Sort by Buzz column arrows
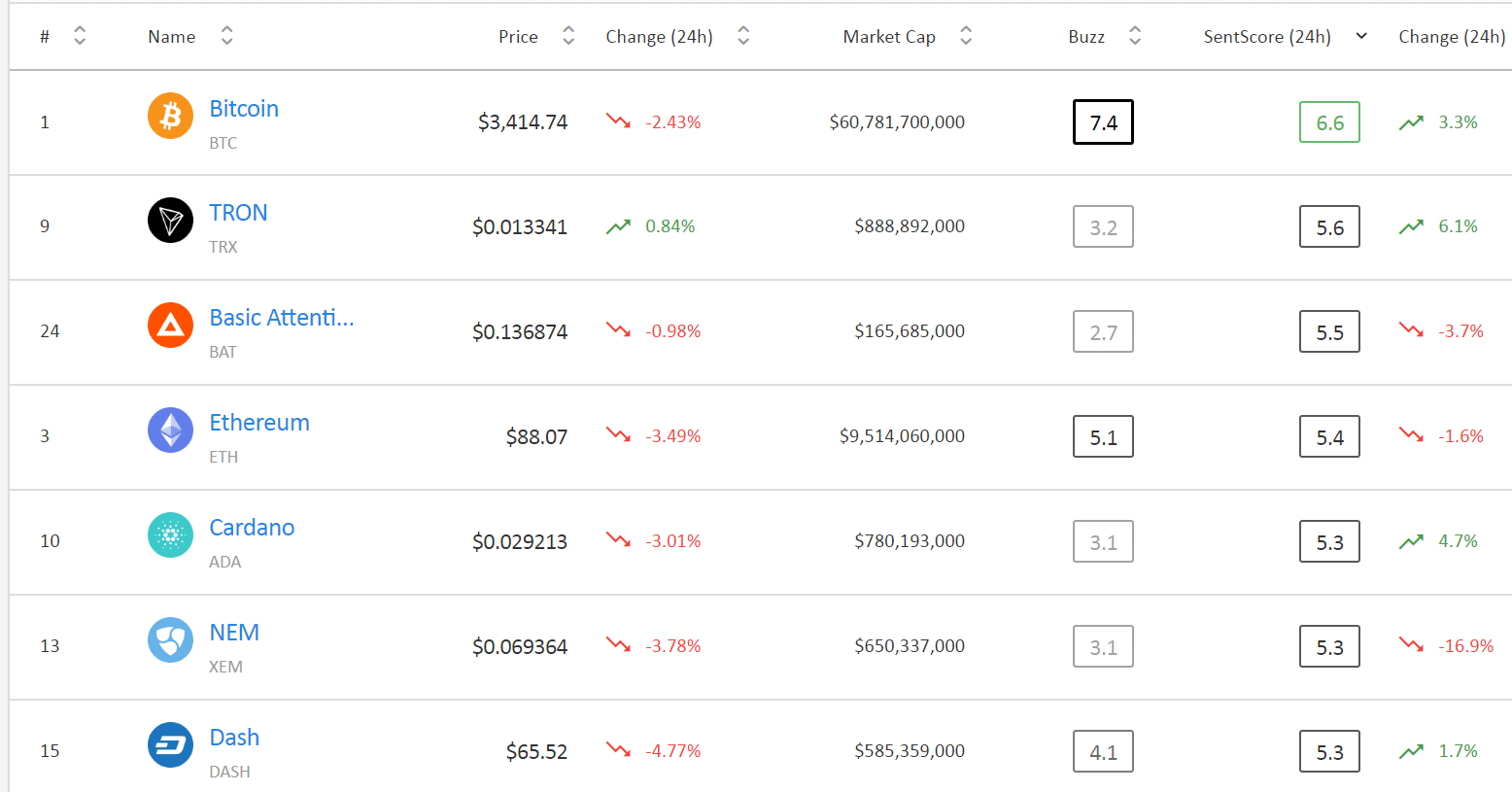The height and width of the screenshot is (792, 1512). coord(1134,36)
